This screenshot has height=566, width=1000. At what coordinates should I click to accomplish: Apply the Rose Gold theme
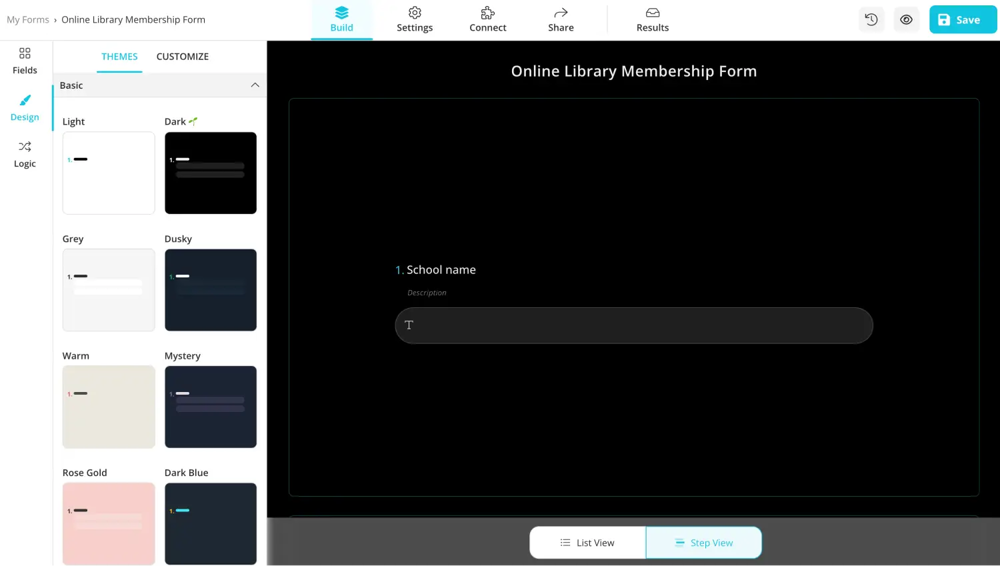coord(109,523)
